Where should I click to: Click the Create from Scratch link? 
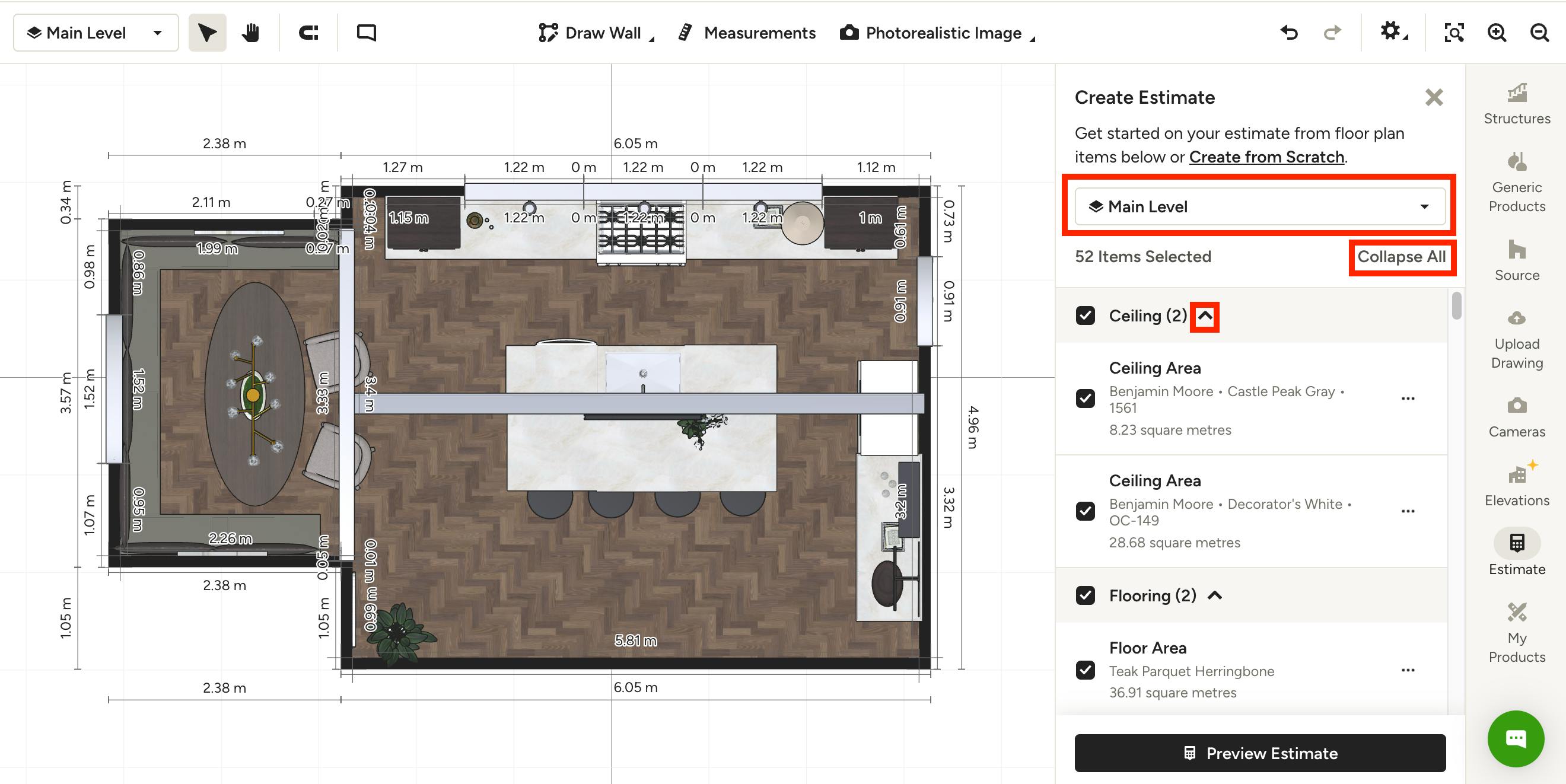[x=1266, y=157]
